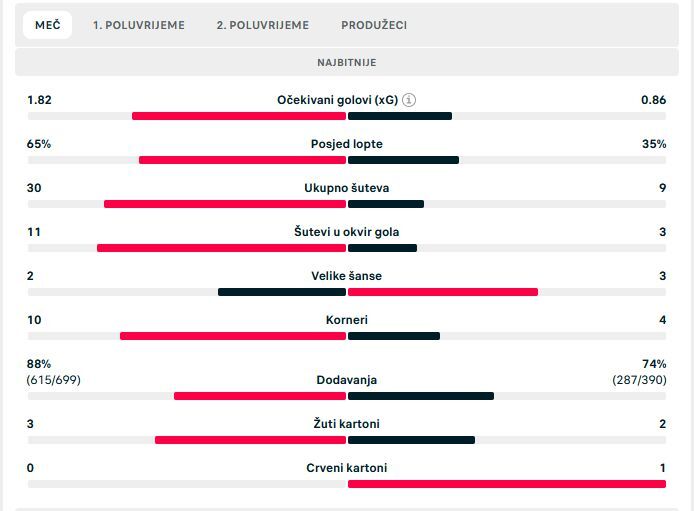Click the Žuti kartoni red bar

250,440
